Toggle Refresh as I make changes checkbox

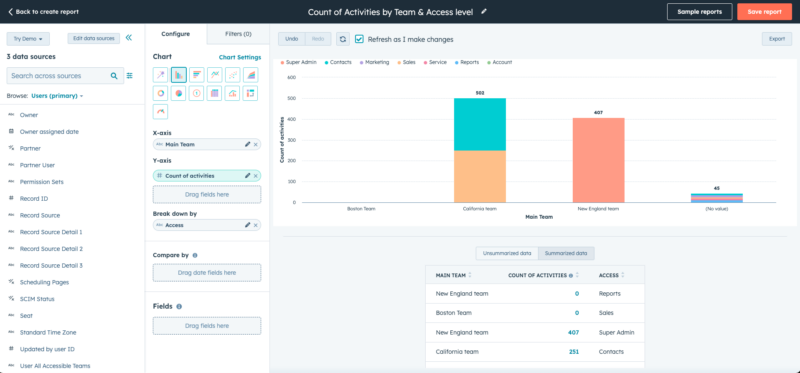[x=359, y=39]
